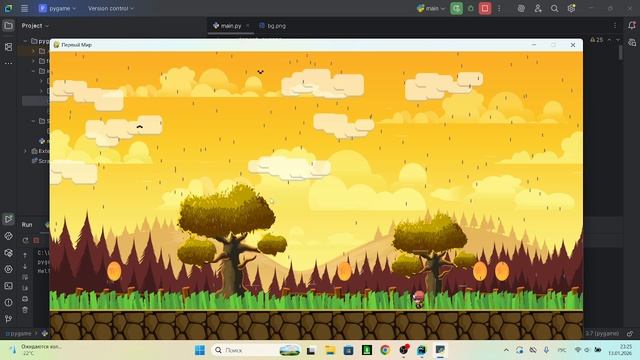The width and height of the screenshot is (640, 360).
Task: Open the Problems tool window icon
Action: (8, 303)
